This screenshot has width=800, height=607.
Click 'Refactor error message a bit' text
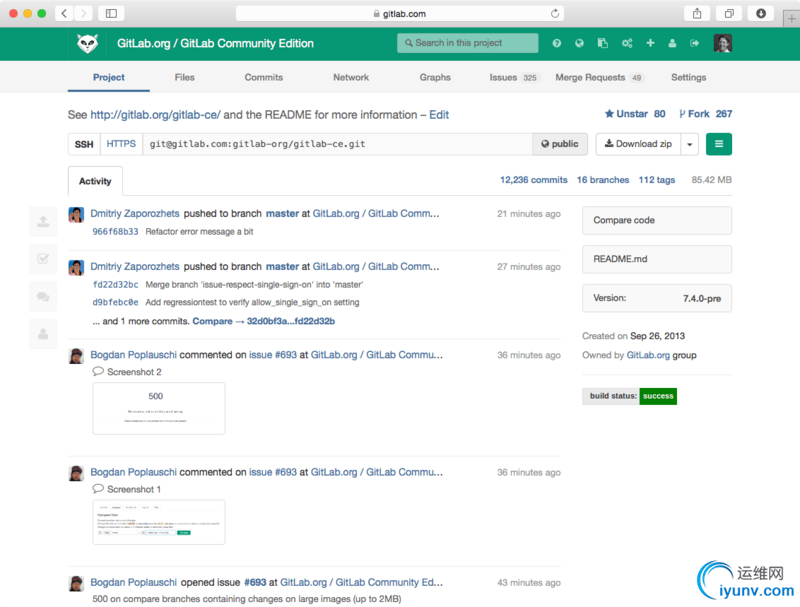coord(199,232)
